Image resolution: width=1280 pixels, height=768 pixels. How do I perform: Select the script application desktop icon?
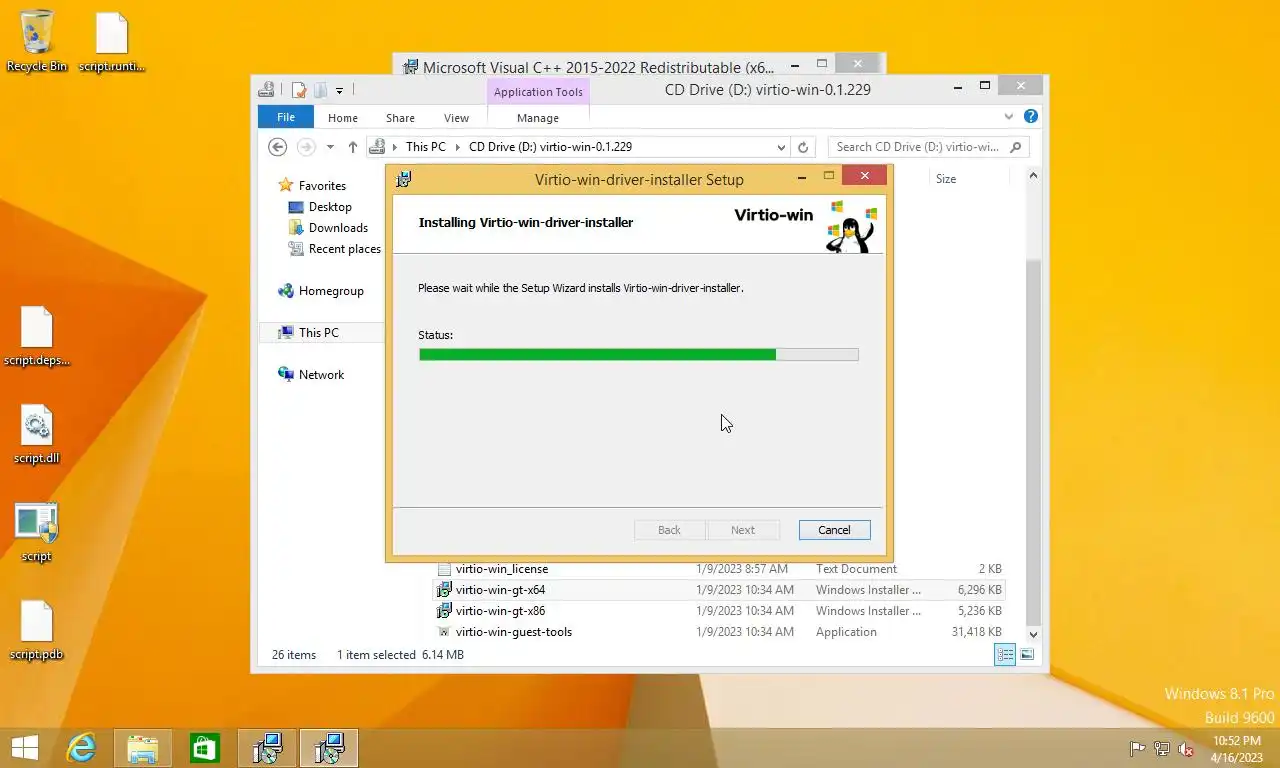click(x=37, y=532)
